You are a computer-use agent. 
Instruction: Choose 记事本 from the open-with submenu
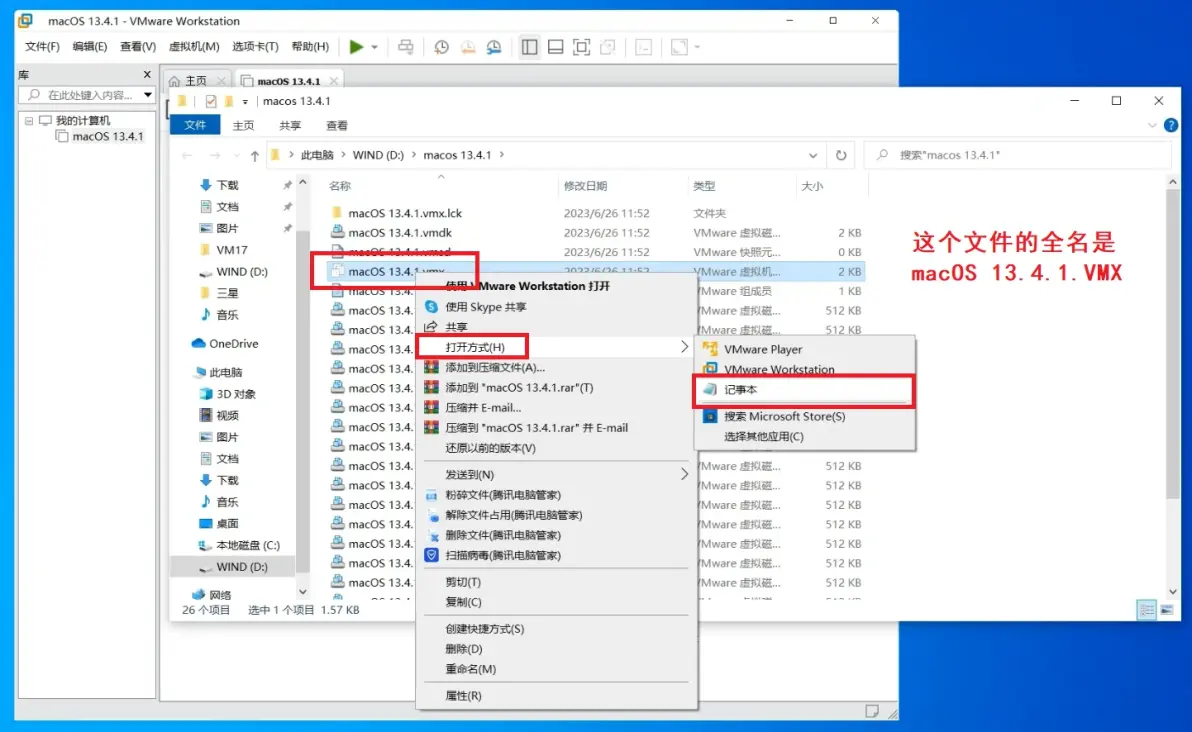tap(804, 390)
